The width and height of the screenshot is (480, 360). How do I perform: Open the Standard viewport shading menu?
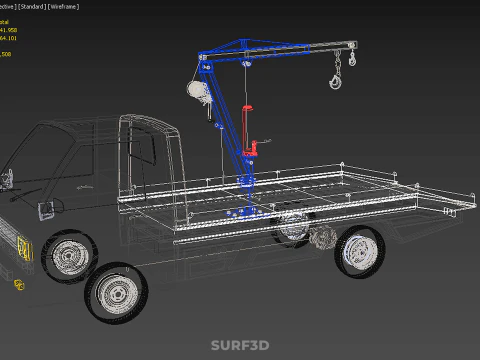point(32,7)
